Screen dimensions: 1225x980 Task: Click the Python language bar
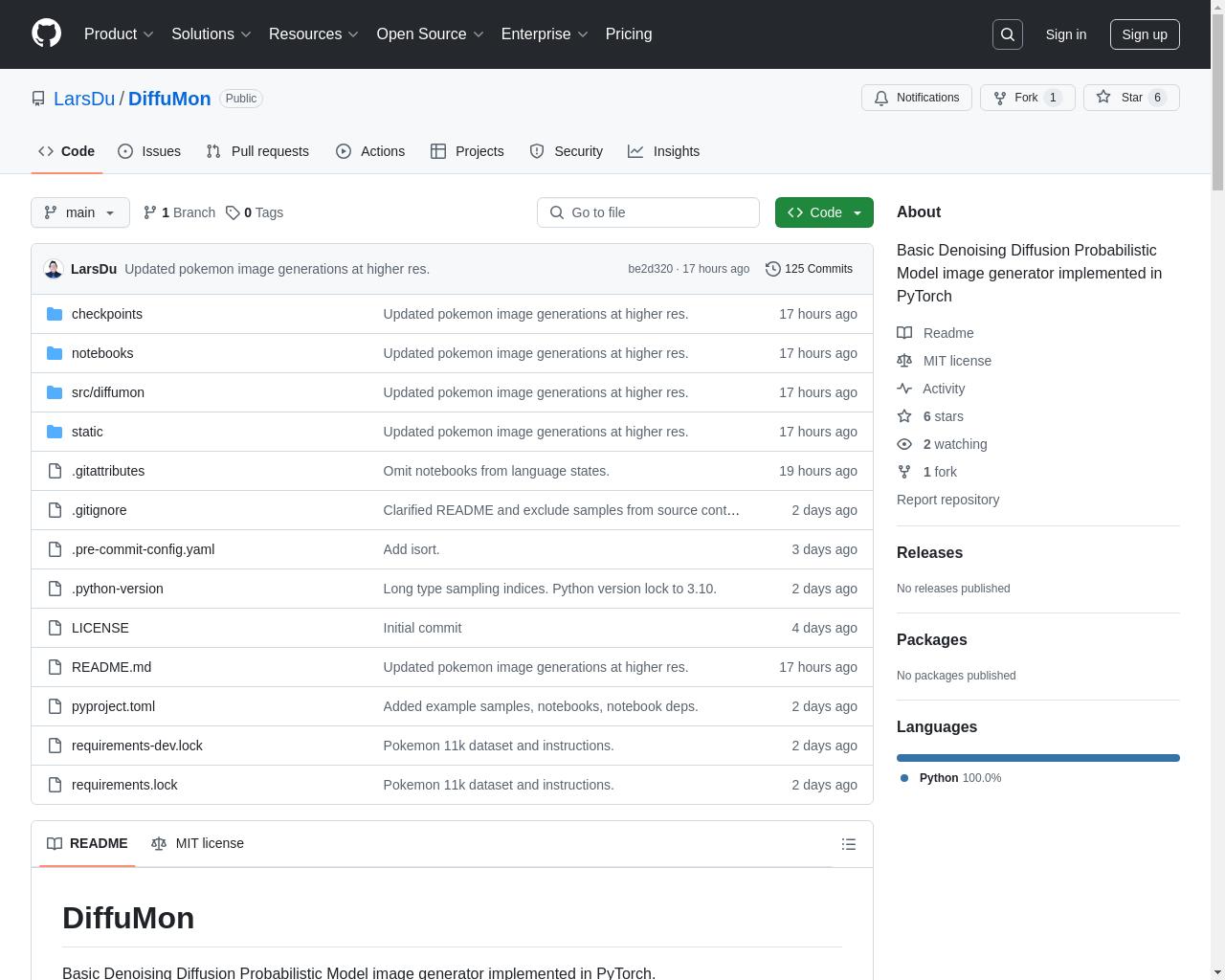tap(1038, 758)
